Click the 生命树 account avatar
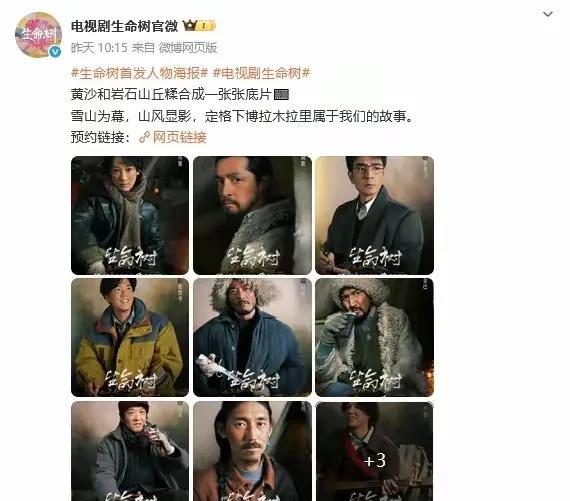 (38, 35)
